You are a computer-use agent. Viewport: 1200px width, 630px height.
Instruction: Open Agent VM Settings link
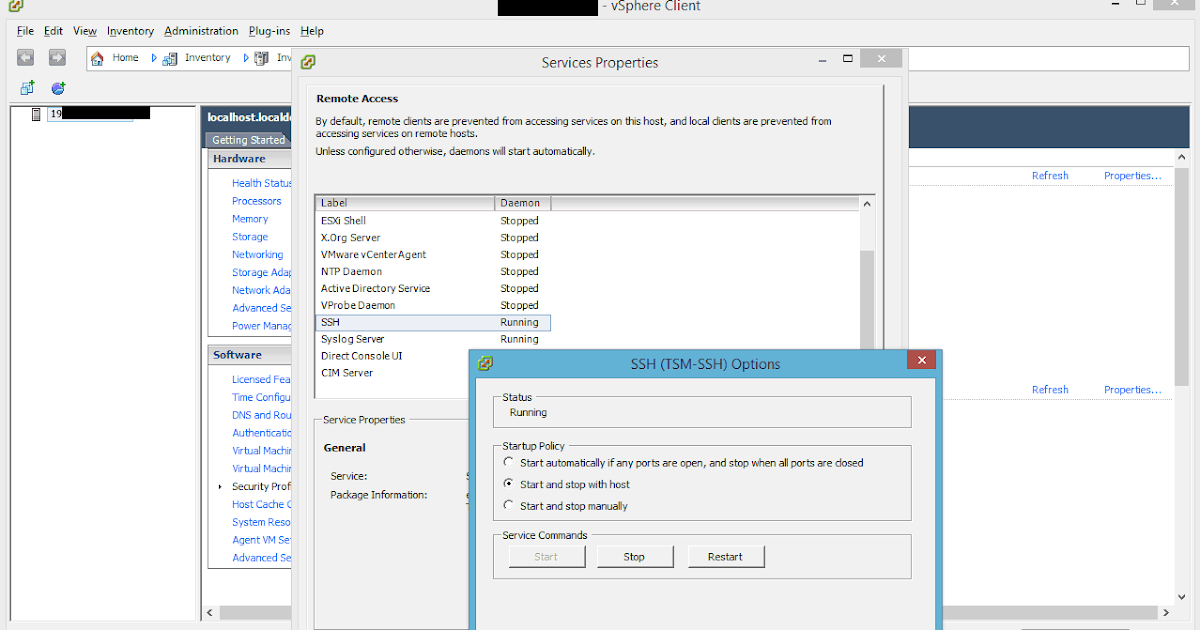pos(262,540)
